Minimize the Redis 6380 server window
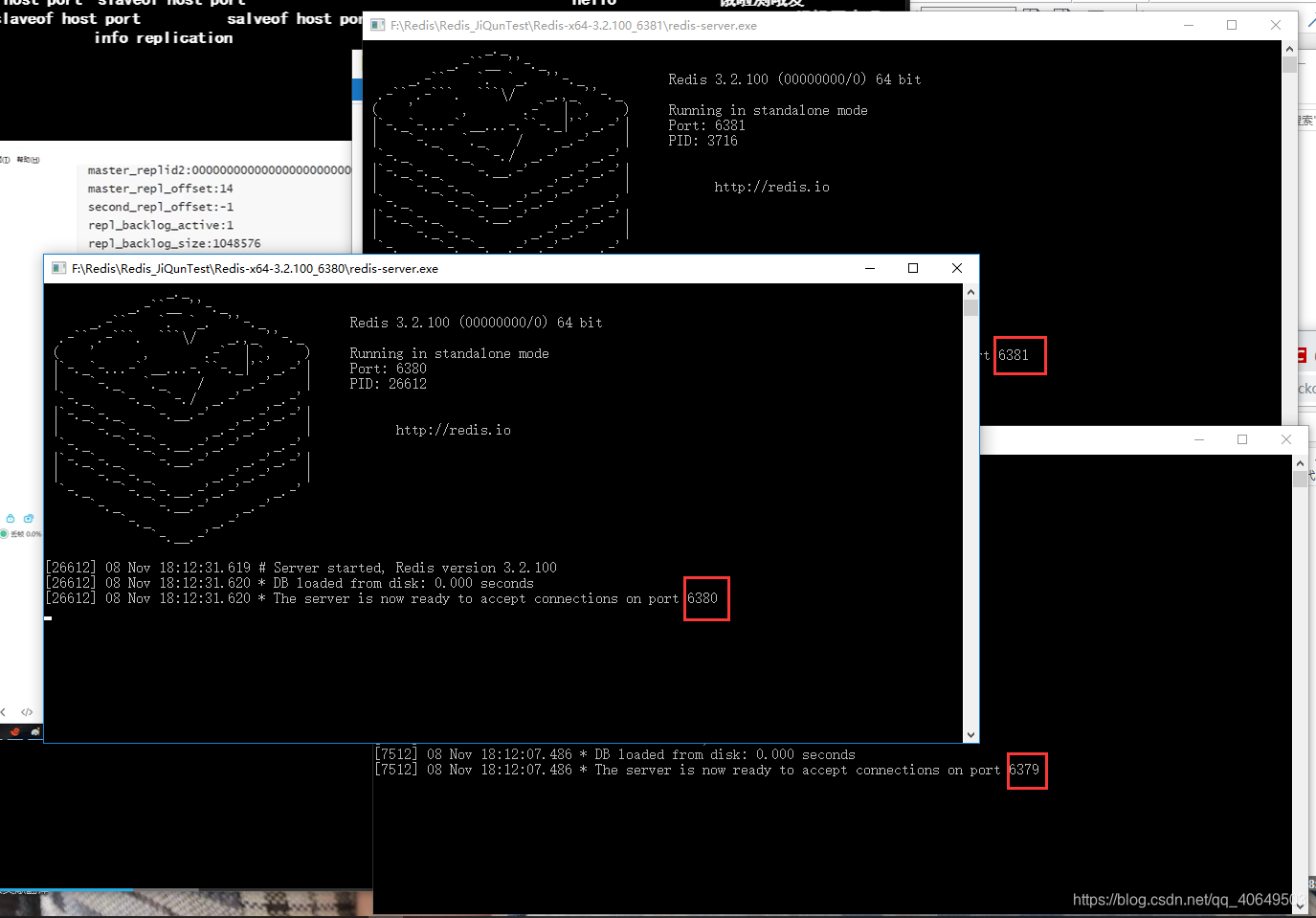 click(x=870, y=268)
